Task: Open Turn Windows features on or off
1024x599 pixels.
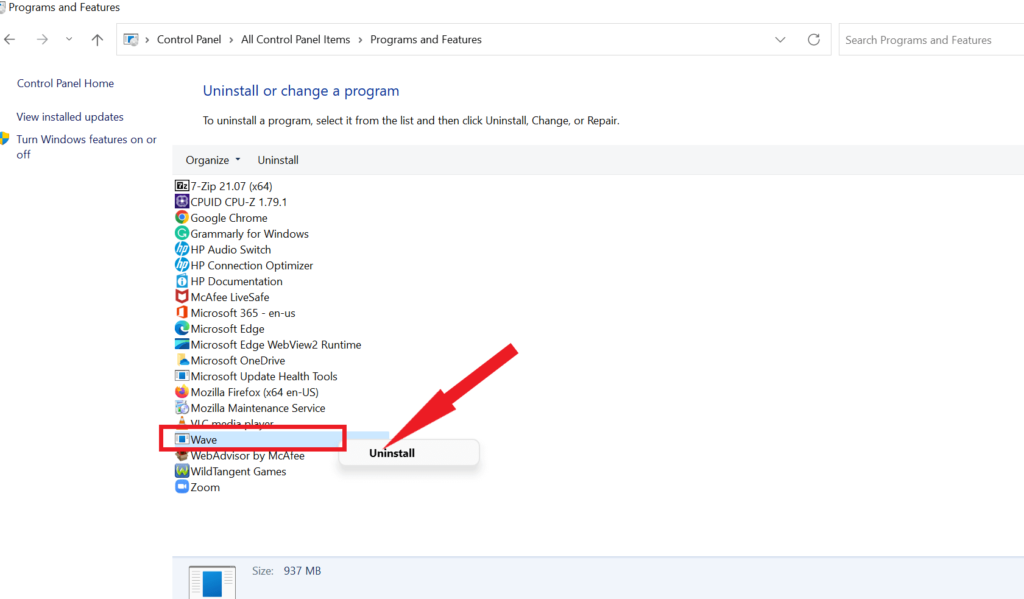Action: pos(86,147)
